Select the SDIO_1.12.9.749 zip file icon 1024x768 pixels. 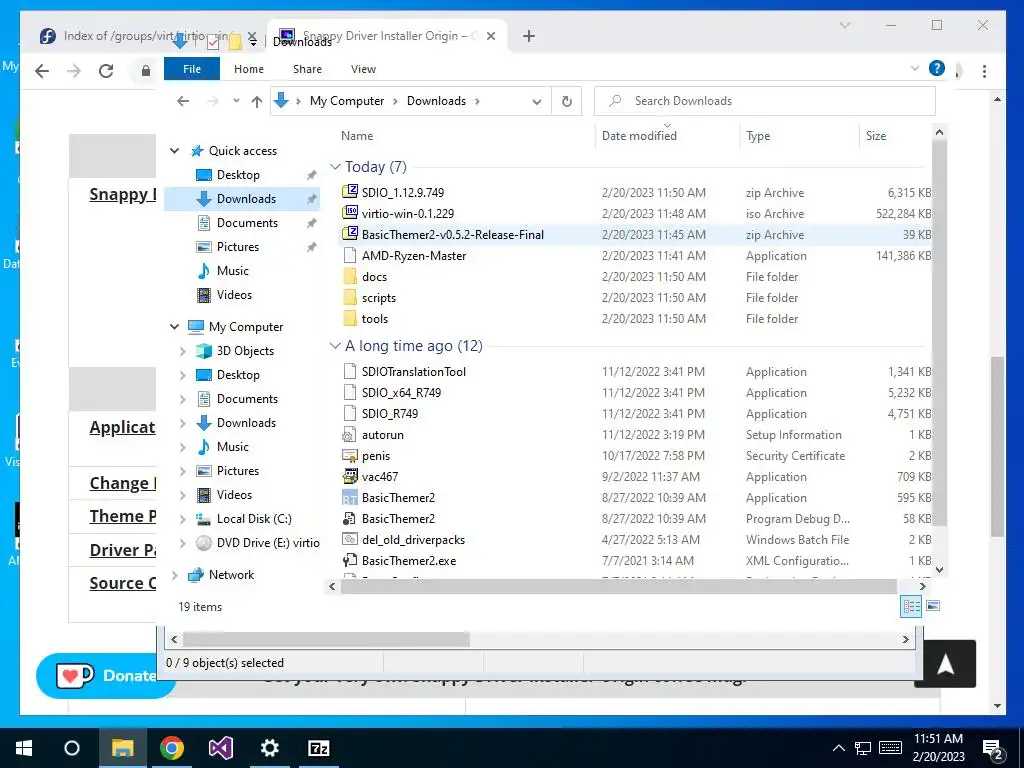click(350, 192)
